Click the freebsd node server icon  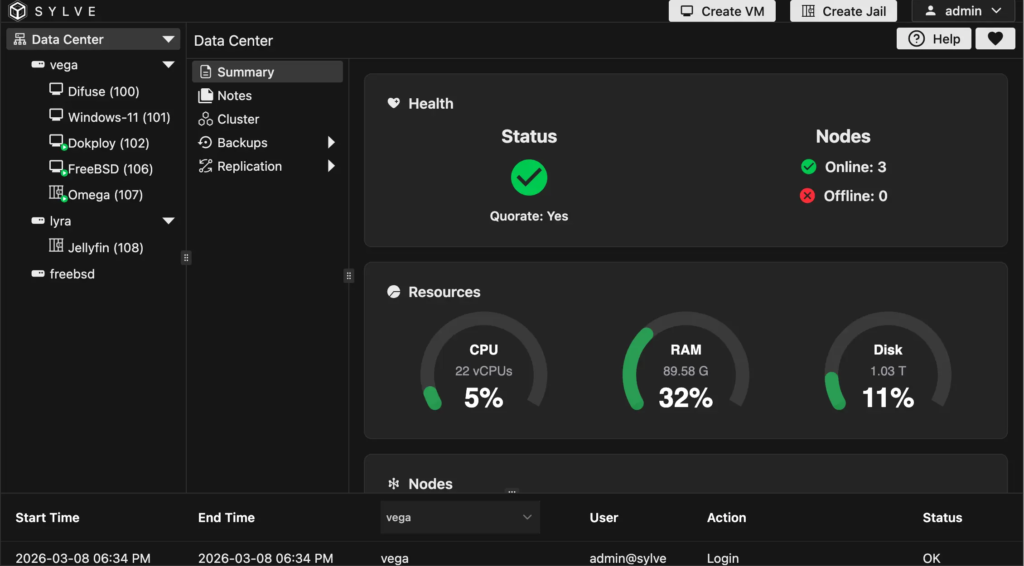pyautogui.click(x=38, y=274)
